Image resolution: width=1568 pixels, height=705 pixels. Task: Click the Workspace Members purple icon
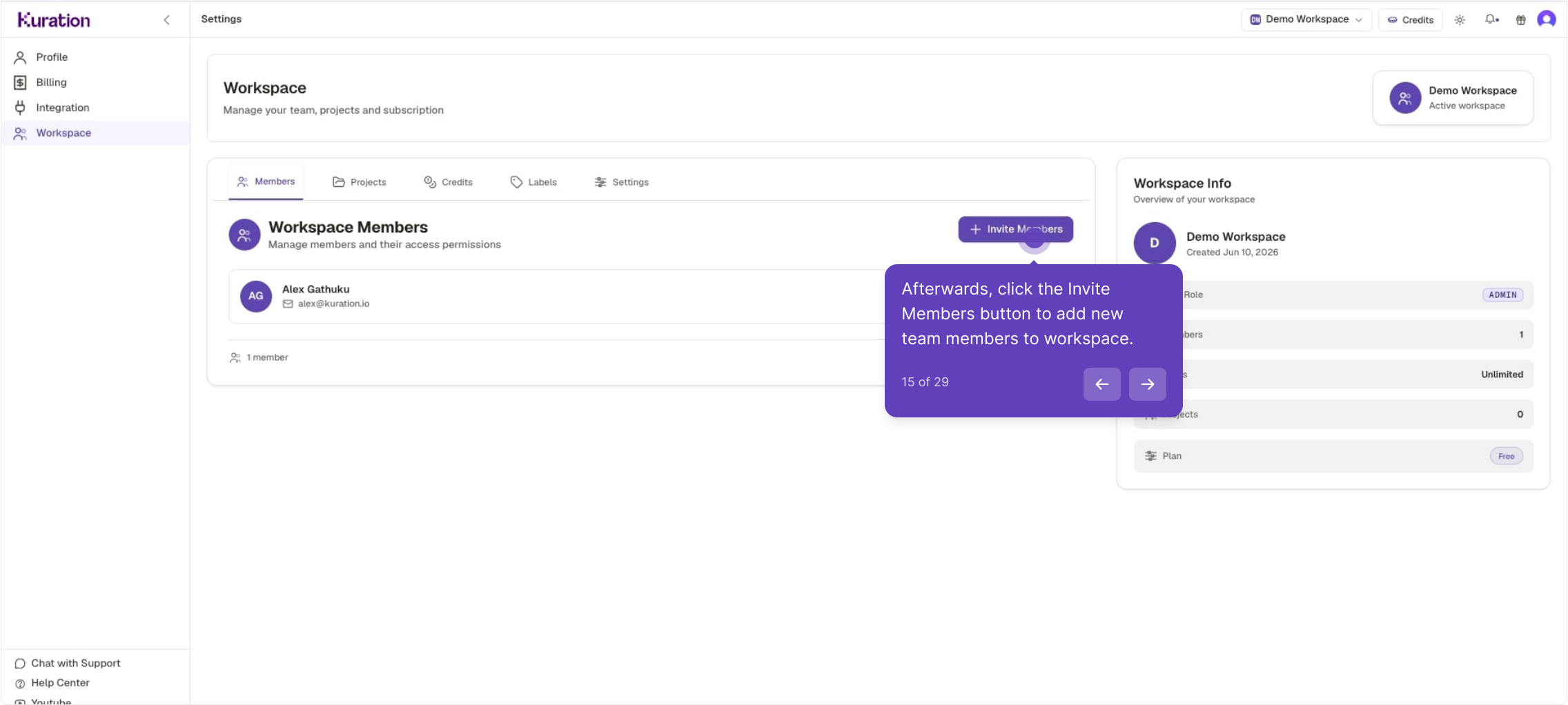pyautogui.click(x=244, y=235)
